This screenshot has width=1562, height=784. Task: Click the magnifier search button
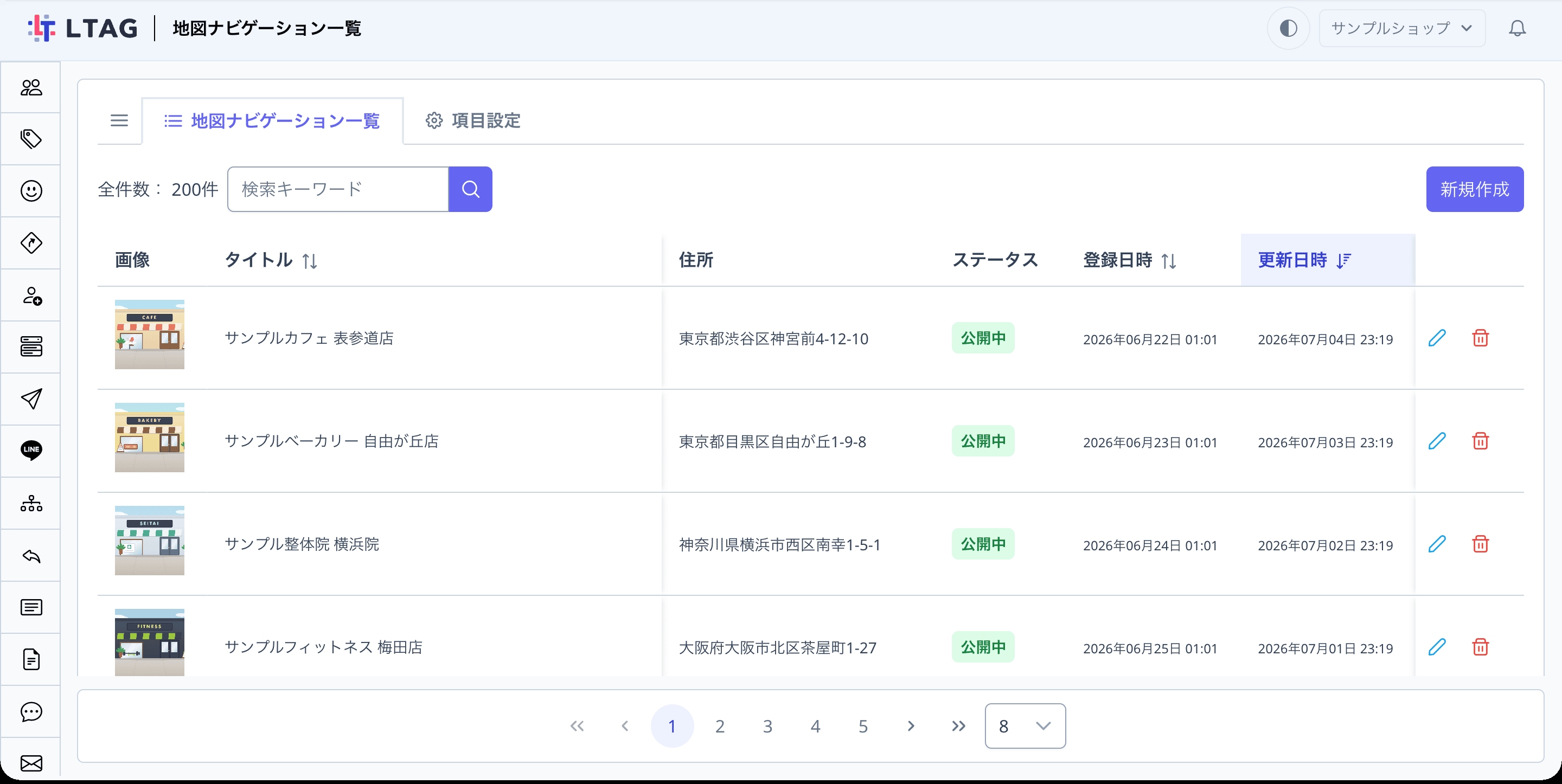471,189
